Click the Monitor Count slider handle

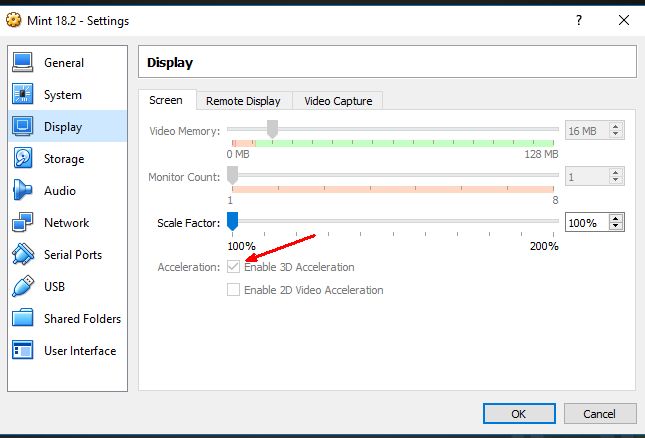(232, 175)
